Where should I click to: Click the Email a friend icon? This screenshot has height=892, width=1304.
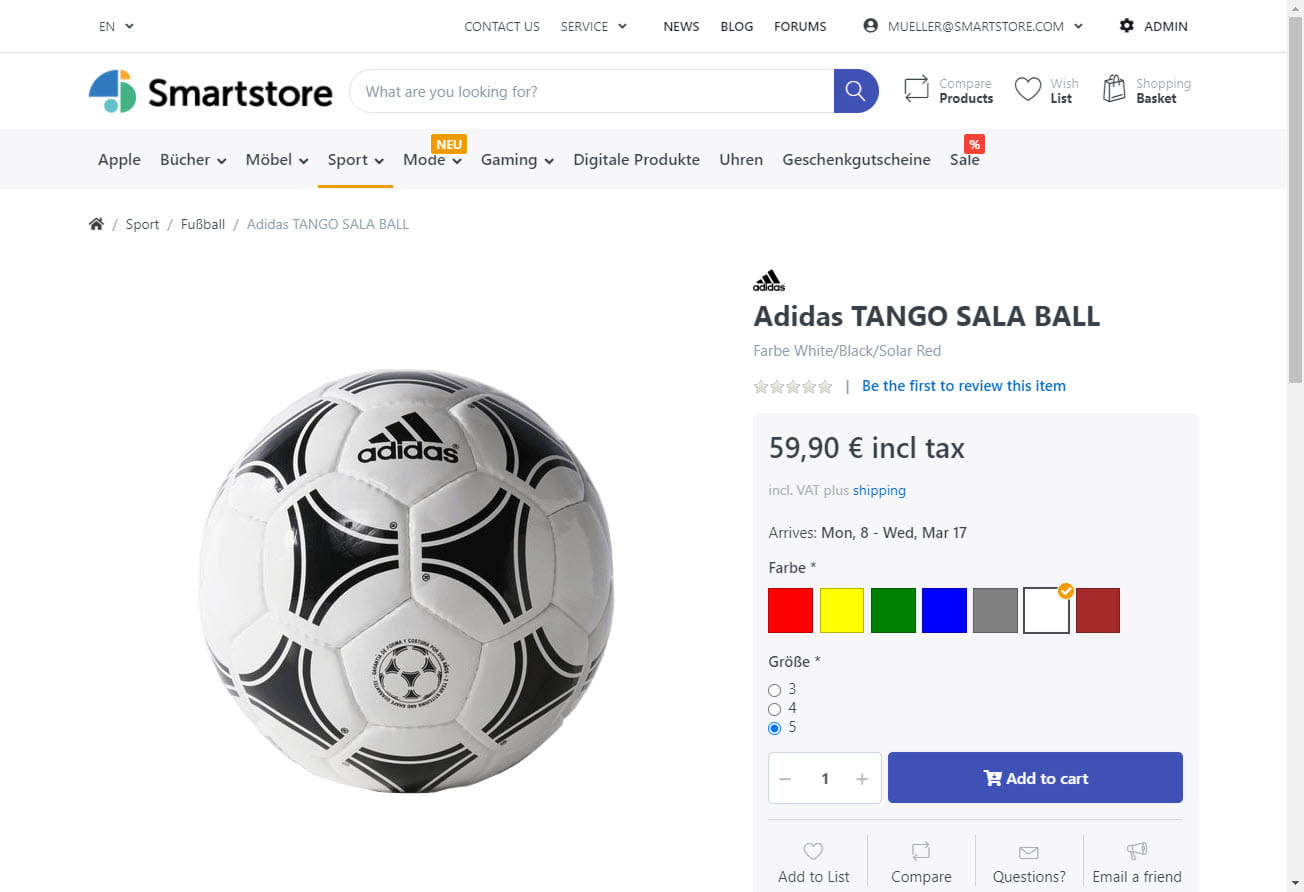(x=1136, y=851)
